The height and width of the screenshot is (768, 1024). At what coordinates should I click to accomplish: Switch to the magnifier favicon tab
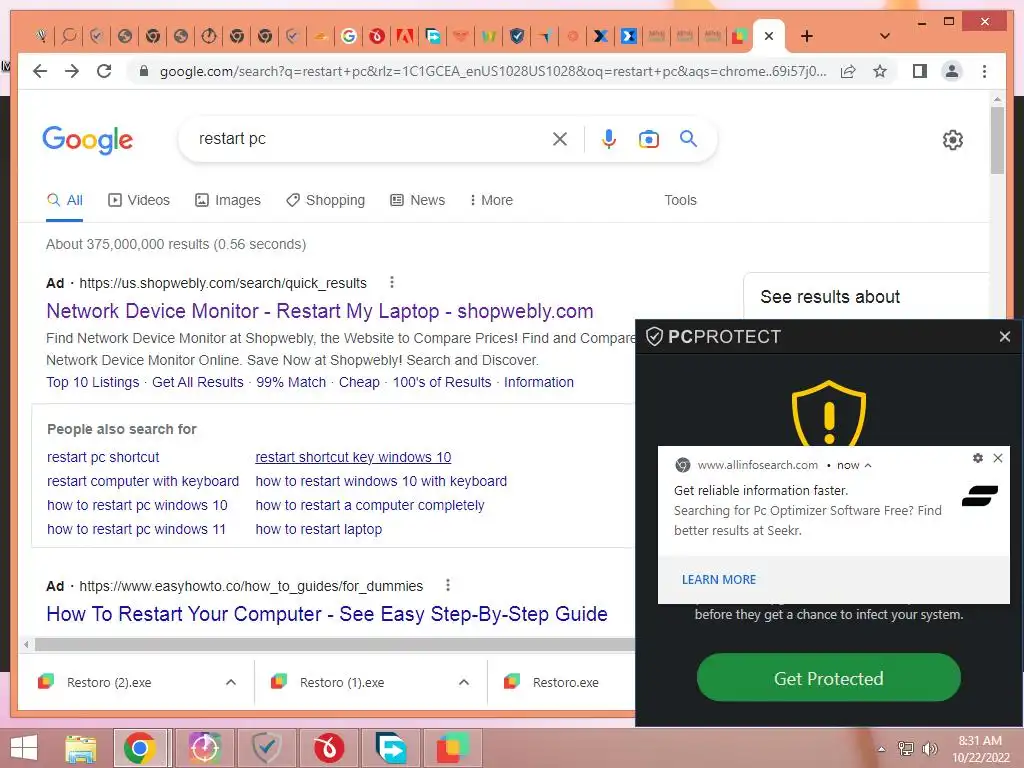point(69,36)
